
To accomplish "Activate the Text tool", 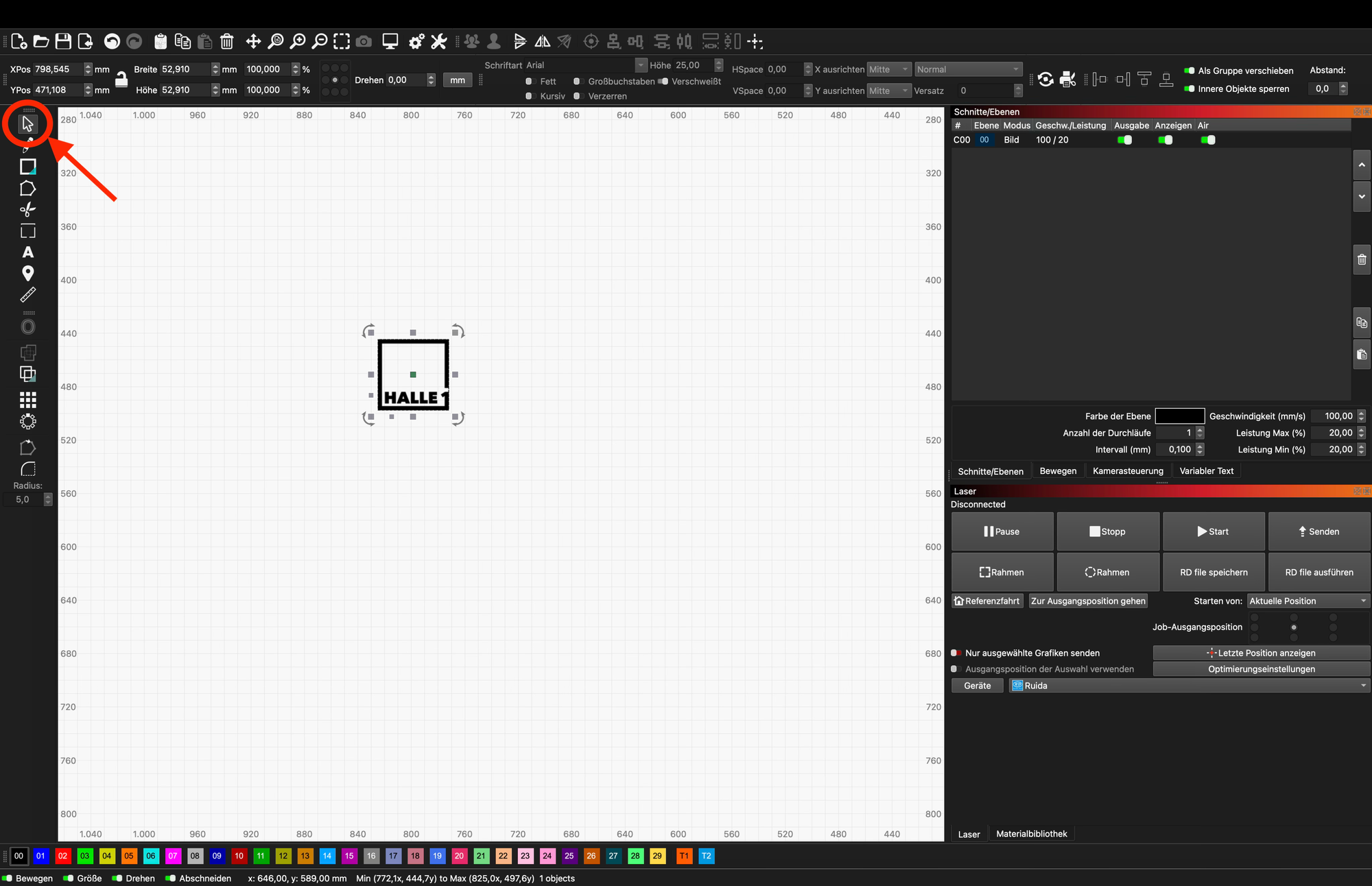I will (x=27, y=252).
